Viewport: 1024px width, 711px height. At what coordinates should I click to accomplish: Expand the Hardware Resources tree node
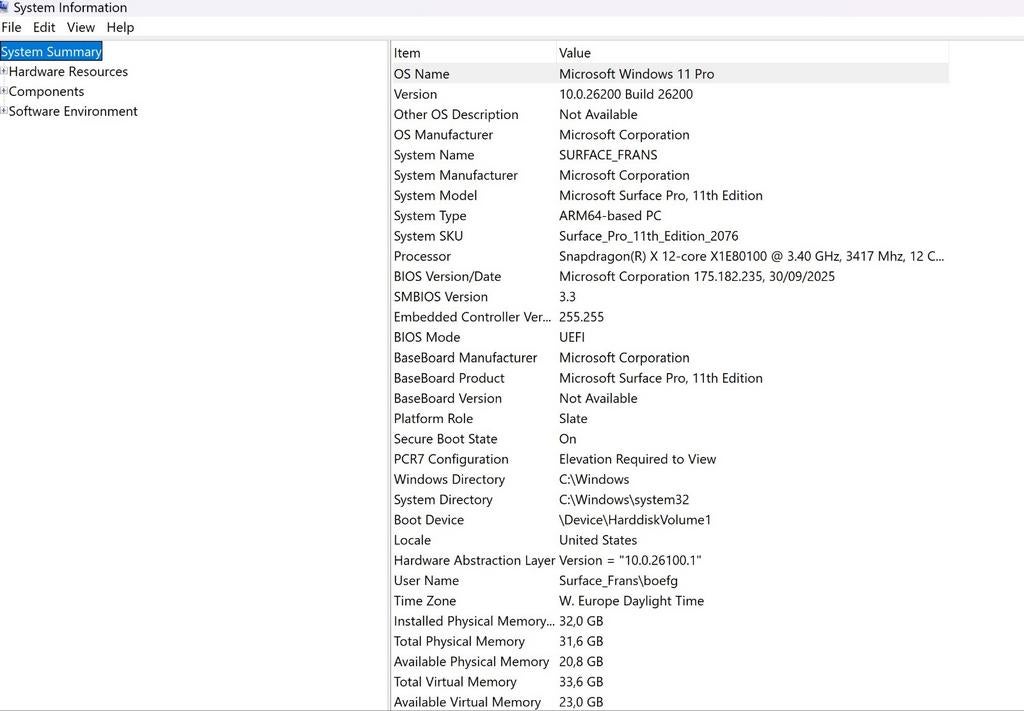pyautogui.click(x=4, y=71)
